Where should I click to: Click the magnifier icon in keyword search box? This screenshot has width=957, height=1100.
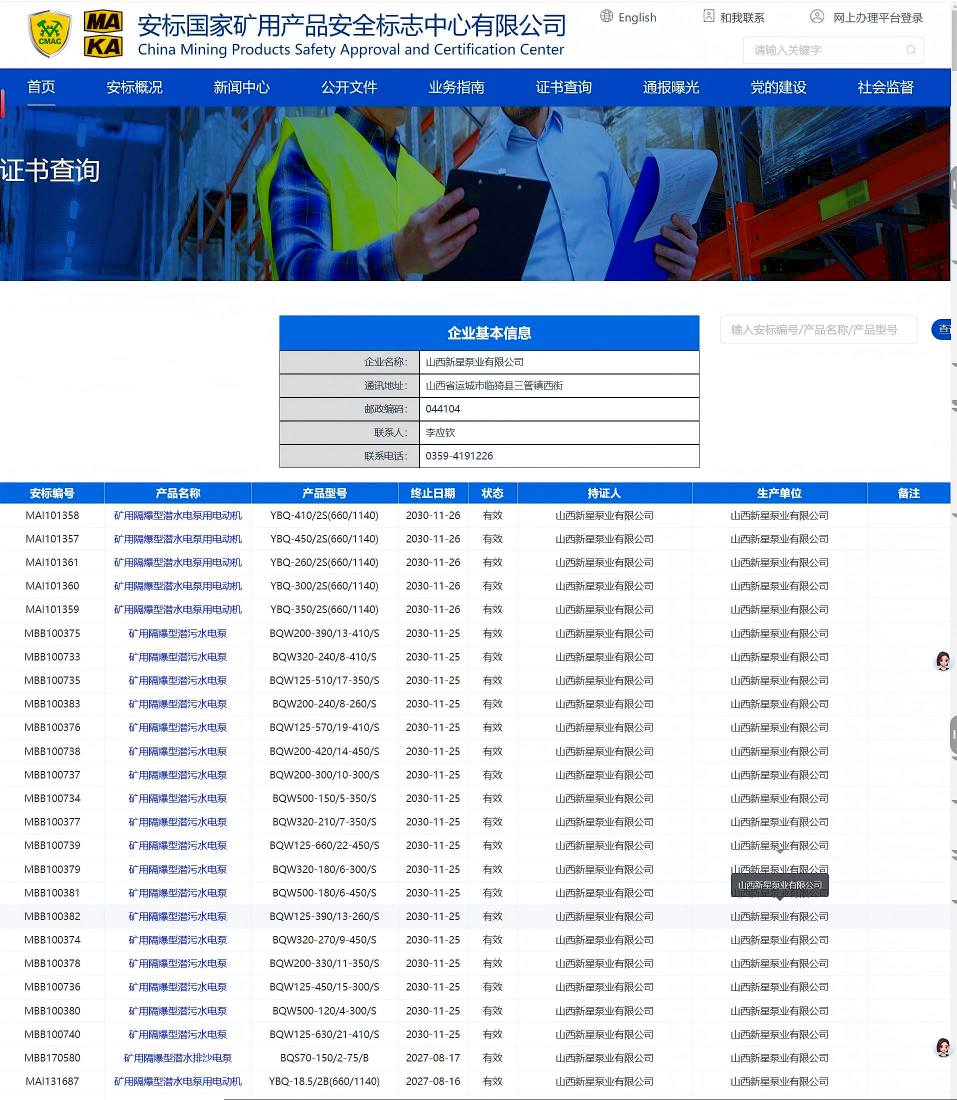pos(910,50)
